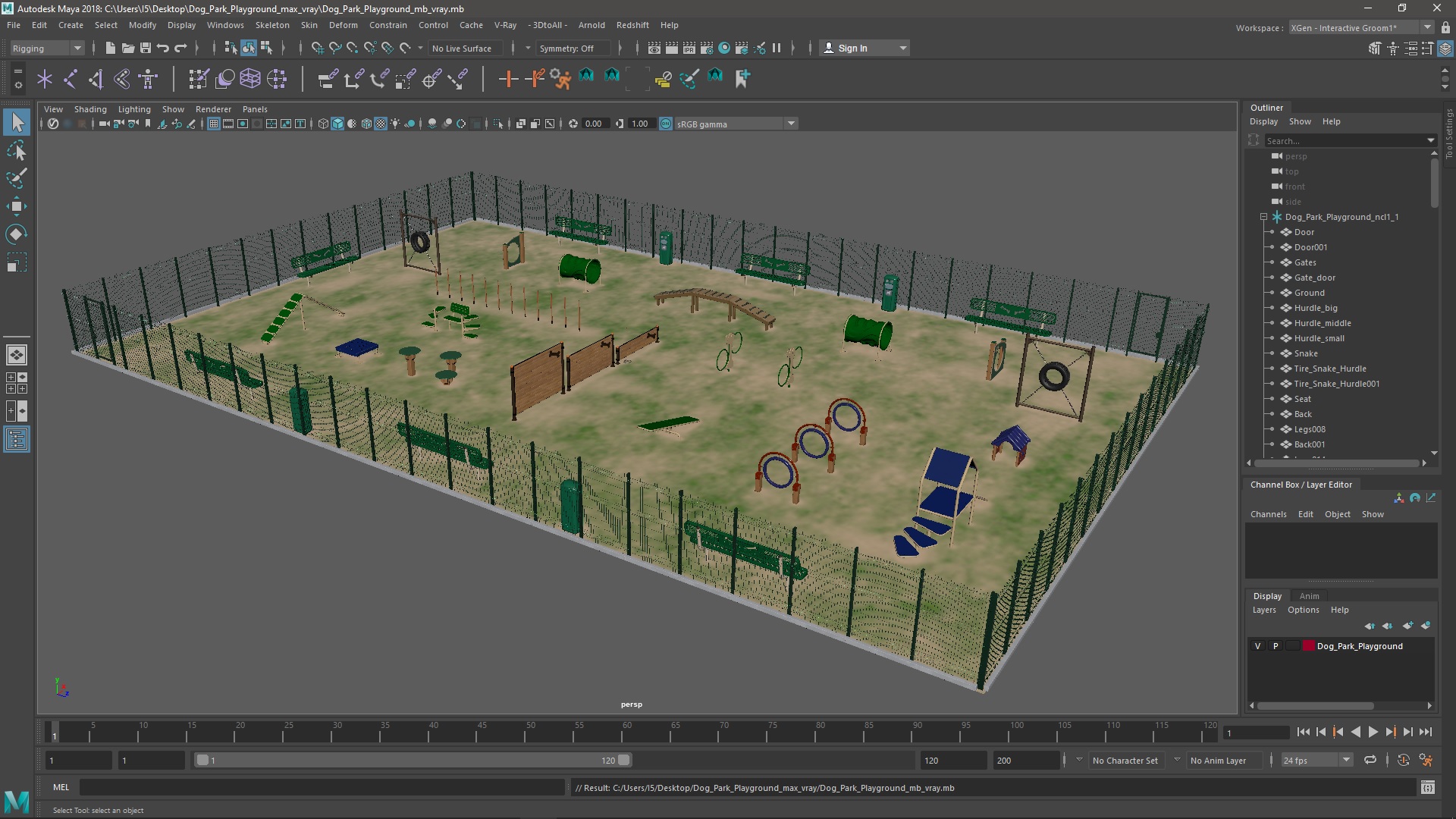Expand the Hurdle_big outliner item

coord(1272,307)
